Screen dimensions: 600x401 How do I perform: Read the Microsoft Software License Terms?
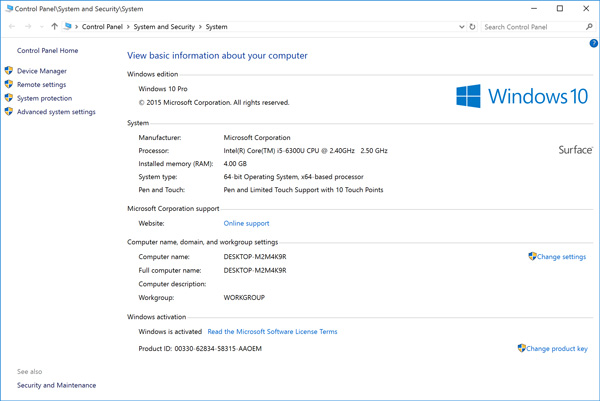click(272, 332)
